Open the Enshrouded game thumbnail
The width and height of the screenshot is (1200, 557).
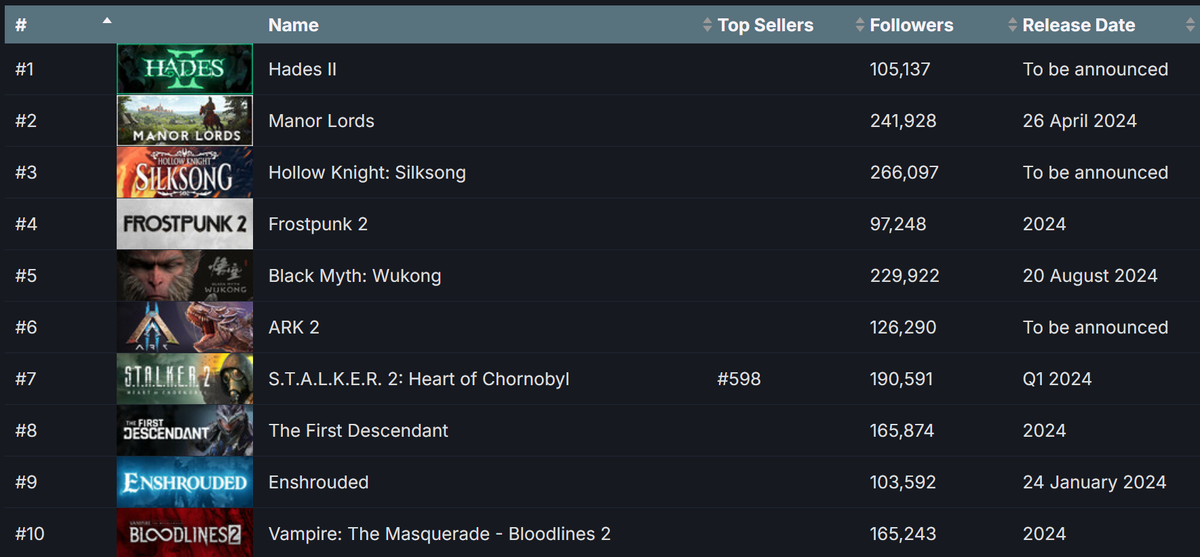point(185,482)
